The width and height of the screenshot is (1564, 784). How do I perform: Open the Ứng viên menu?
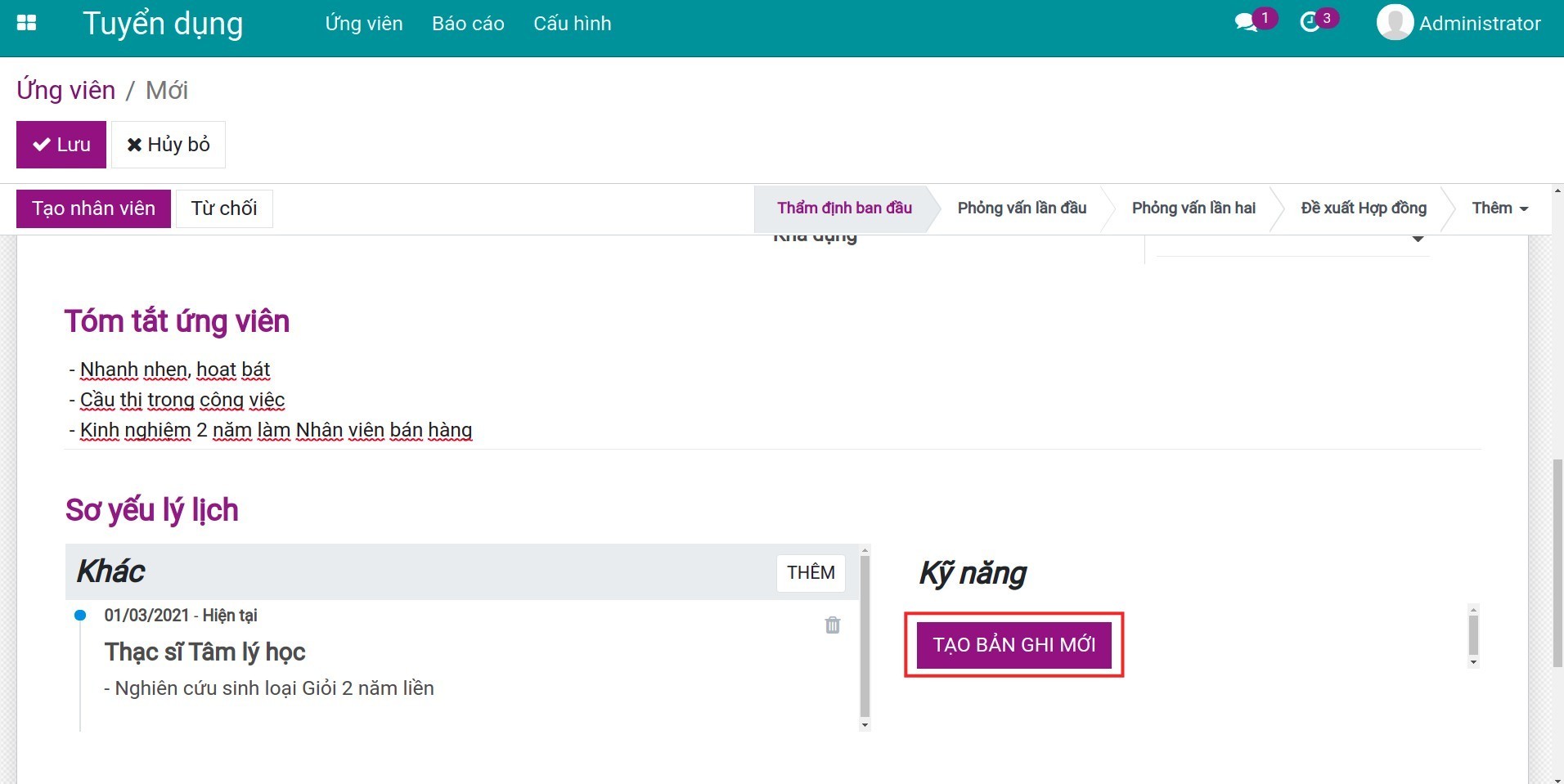tap(363, 24)
